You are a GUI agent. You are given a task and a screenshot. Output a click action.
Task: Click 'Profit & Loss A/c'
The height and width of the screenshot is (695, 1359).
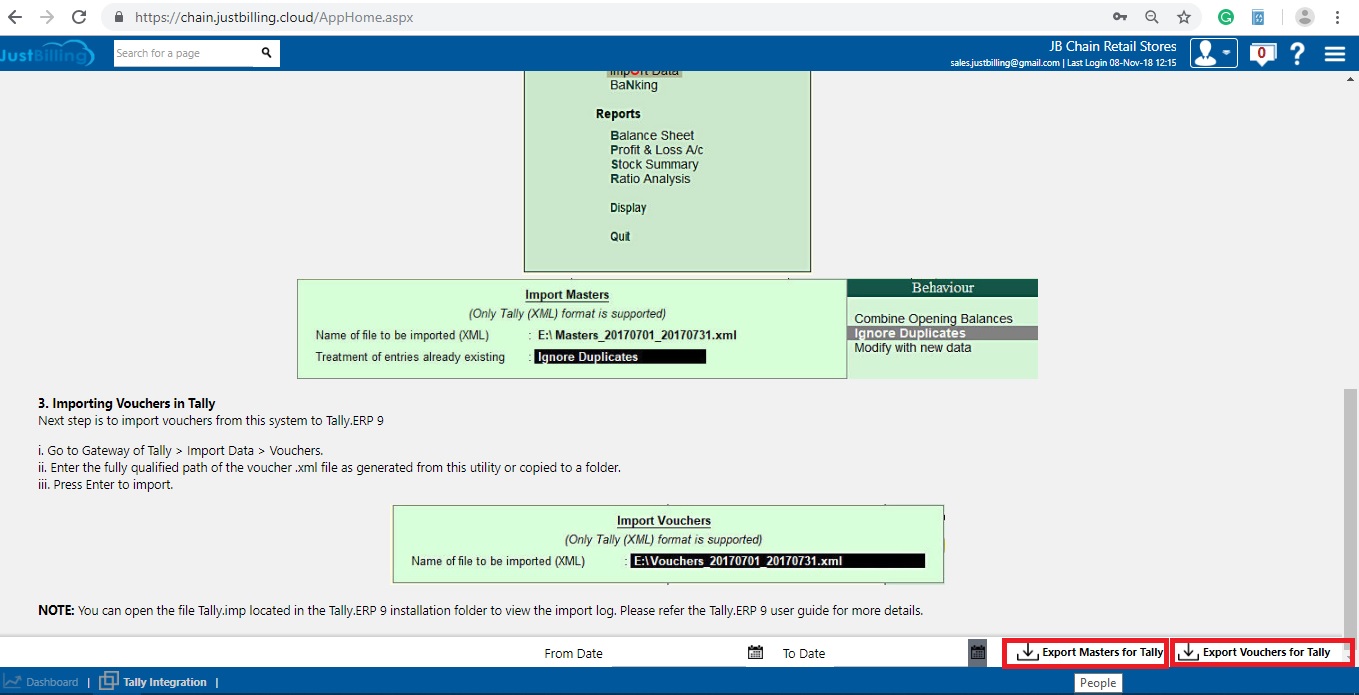click(x=657, y=150)
